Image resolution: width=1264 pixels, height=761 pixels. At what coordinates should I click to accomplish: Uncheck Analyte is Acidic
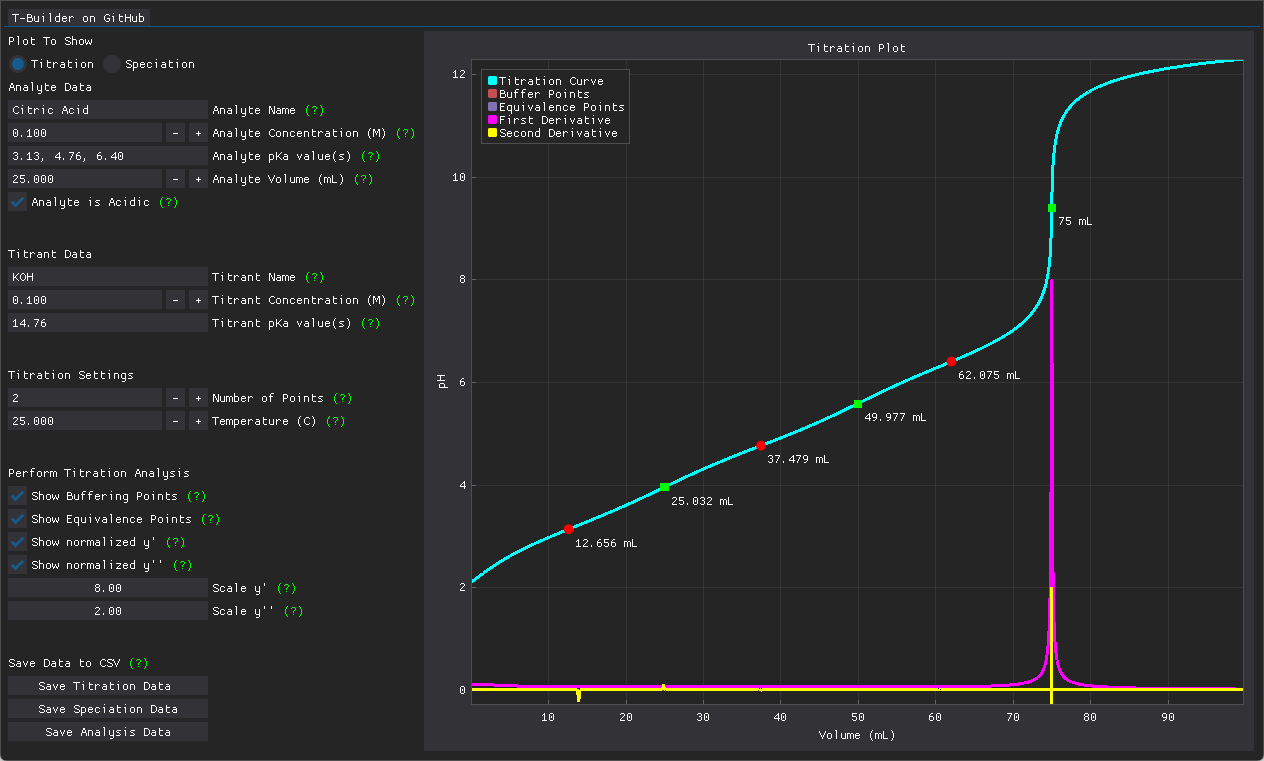coord(17,201)
